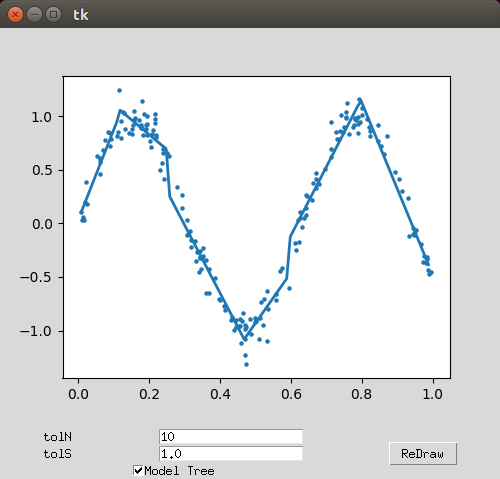Screen dimensions: 500x479
Task: Focus the tolS input field
Action: click(x=231, y=453)
